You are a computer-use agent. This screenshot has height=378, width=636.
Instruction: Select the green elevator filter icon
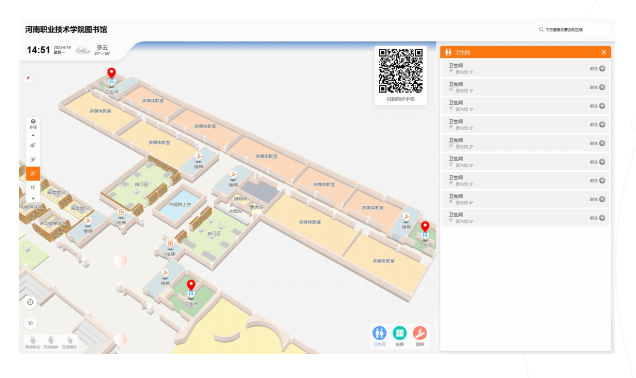tap(400, 333)
